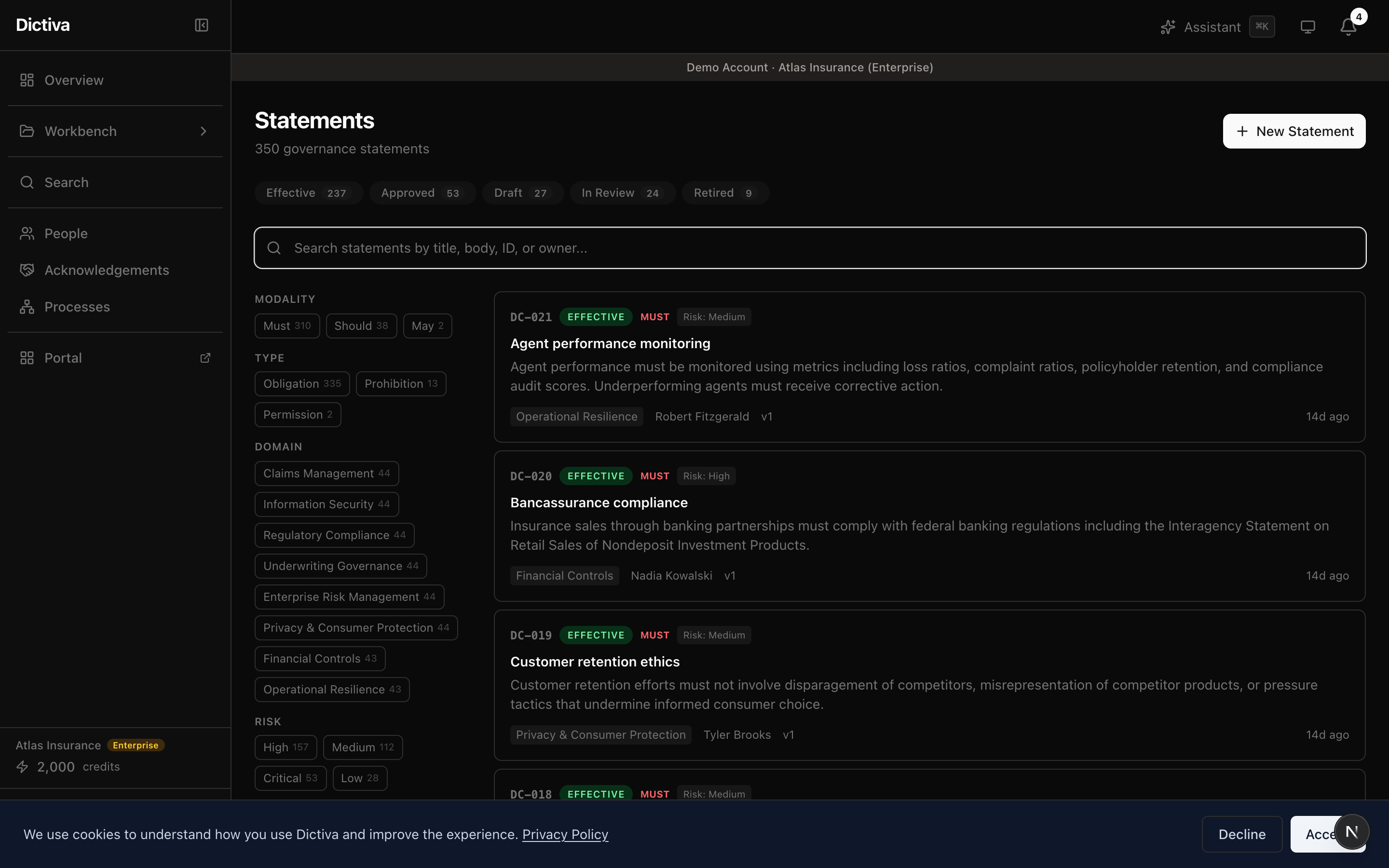Viewport: 1389px width, 868px height.
Task: Toggle the Critical risk filter
Action: tap(290, 778)
